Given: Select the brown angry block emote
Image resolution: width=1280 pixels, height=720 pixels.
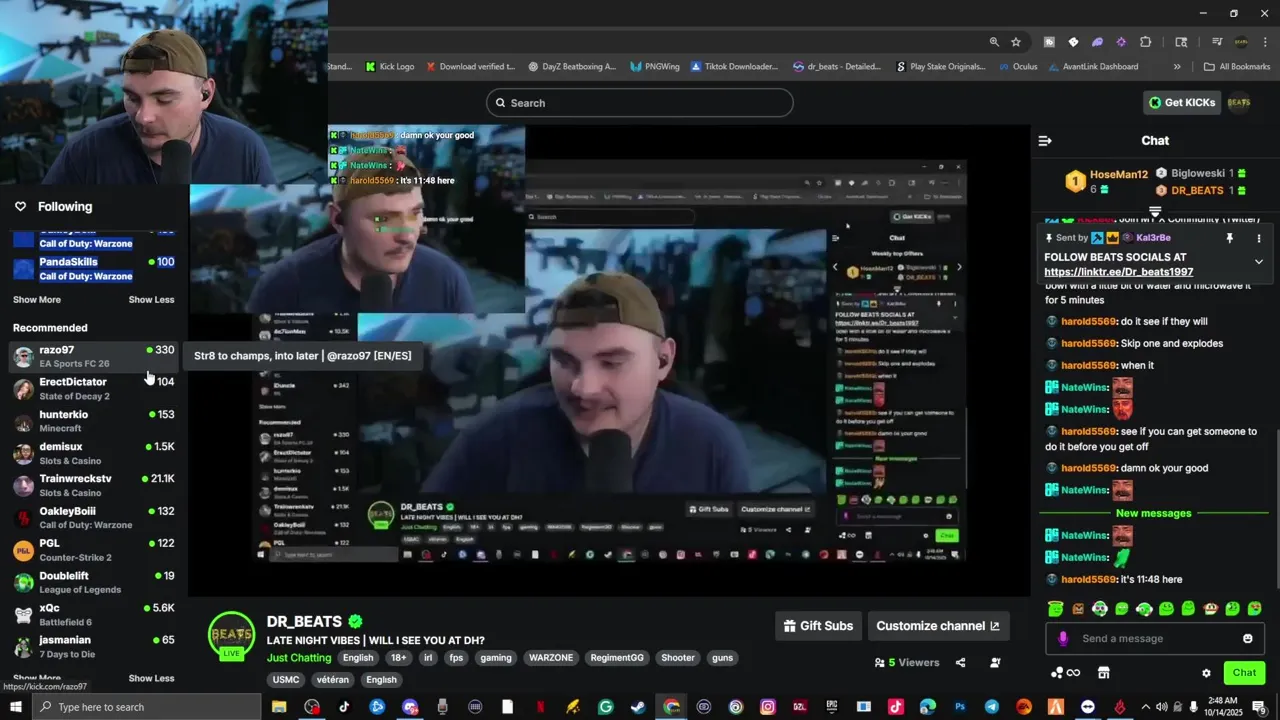Looking at the screenshot, I should pos(1078,608).
